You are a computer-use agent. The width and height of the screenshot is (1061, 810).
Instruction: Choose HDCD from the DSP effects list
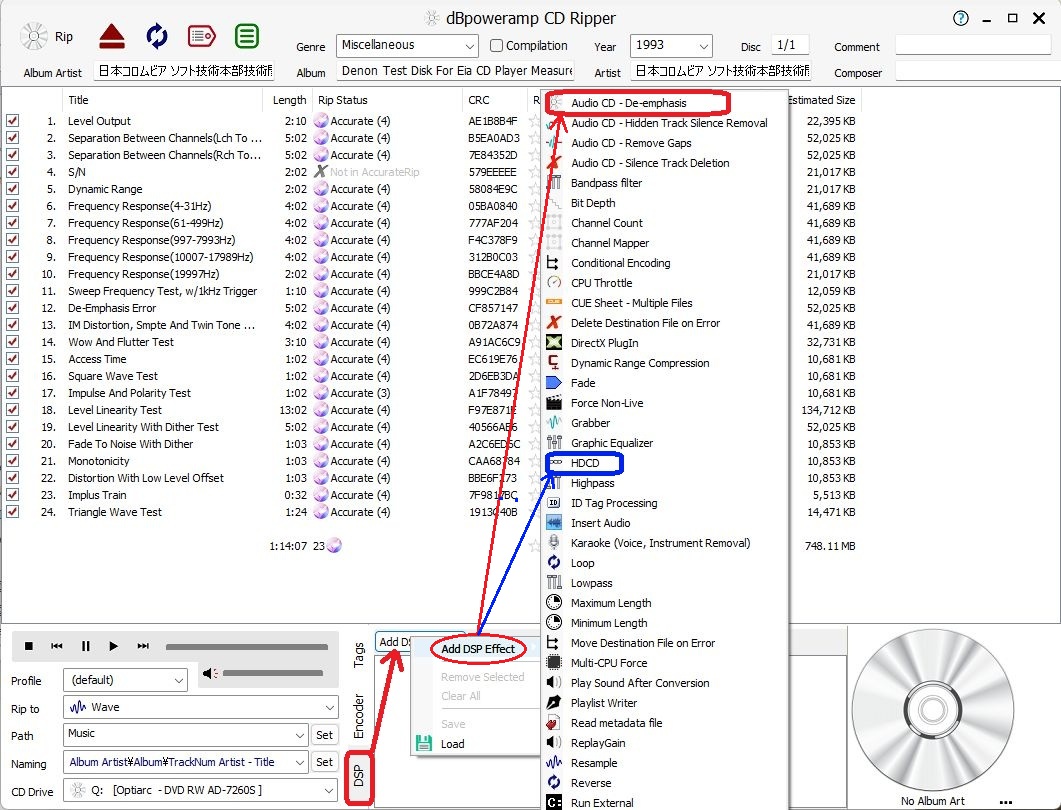click(x=585, y=463)
